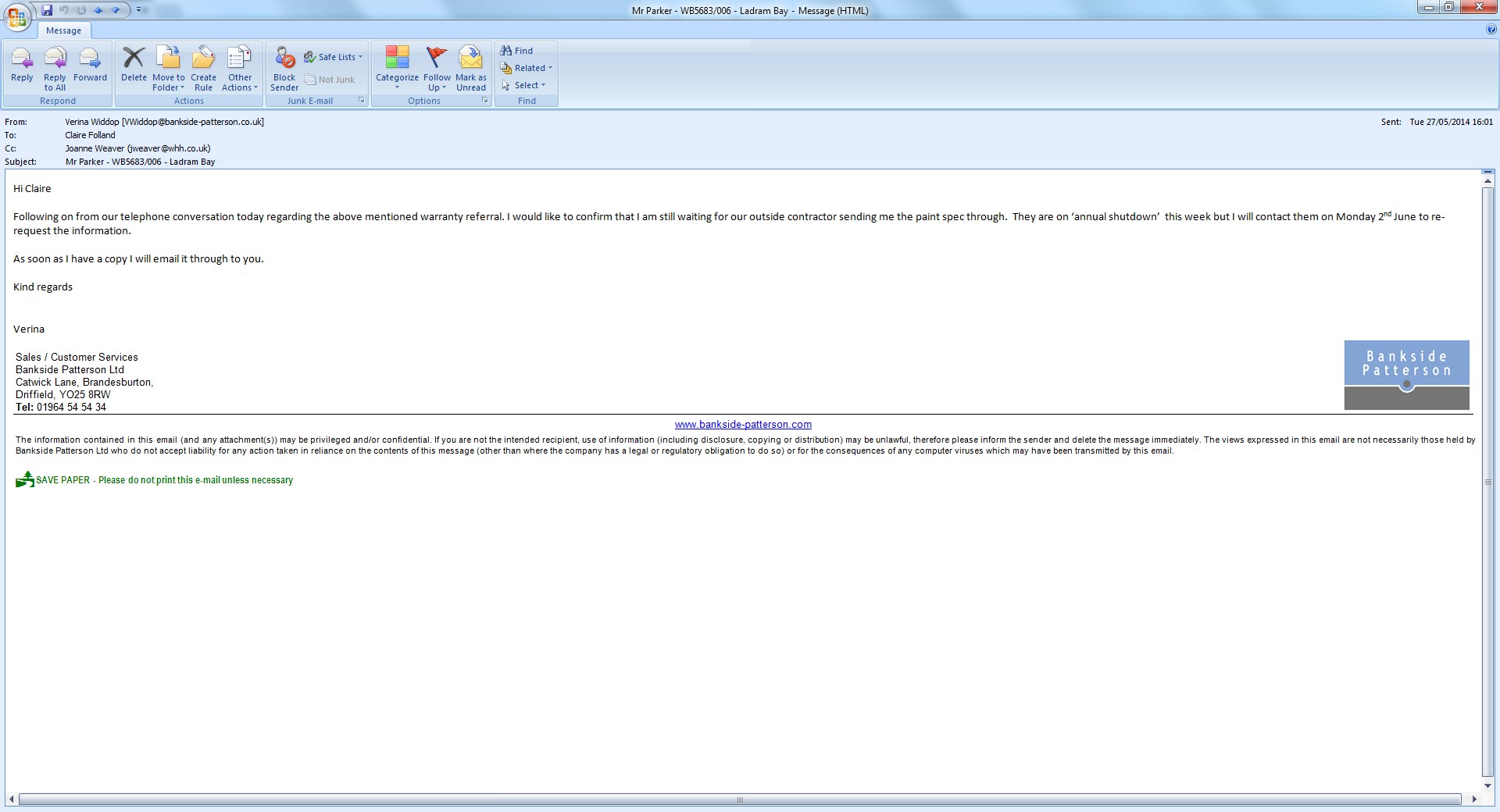
Task: Block Sender of this email
Action: [284, 69]
